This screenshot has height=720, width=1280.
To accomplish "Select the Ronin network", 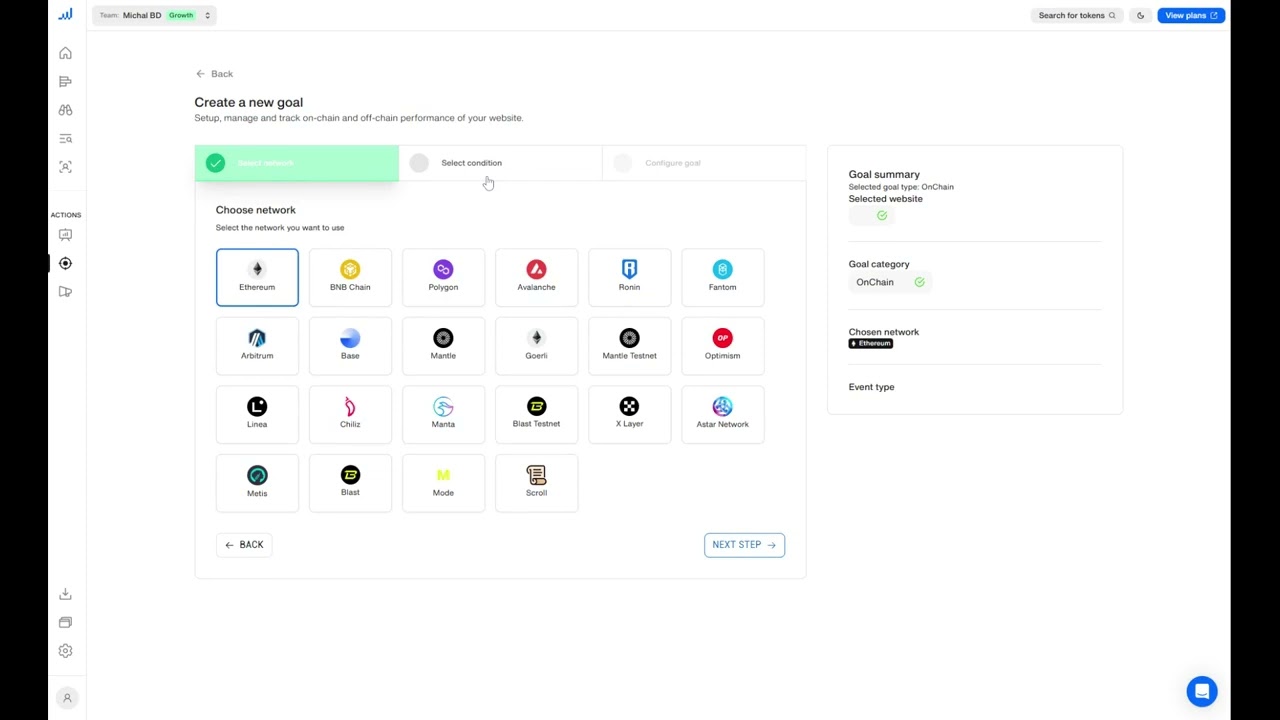I will tap(629, 277).
